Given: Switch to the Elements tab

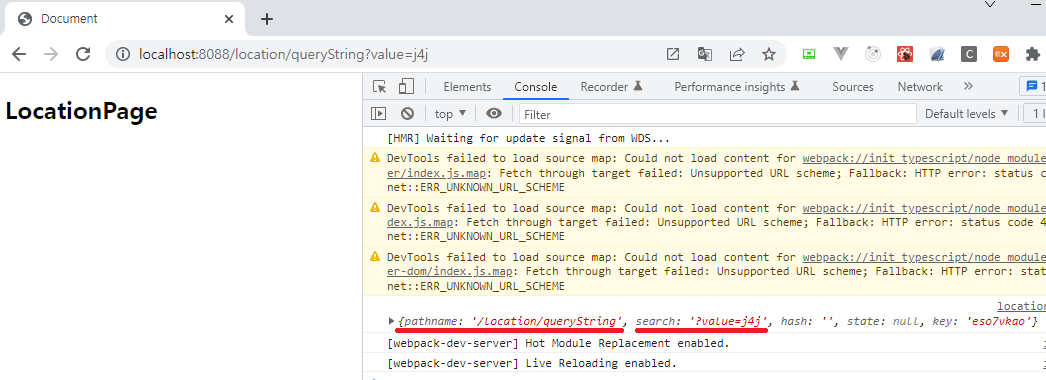Looking at the screenshot, I should (x=467, y=87).
